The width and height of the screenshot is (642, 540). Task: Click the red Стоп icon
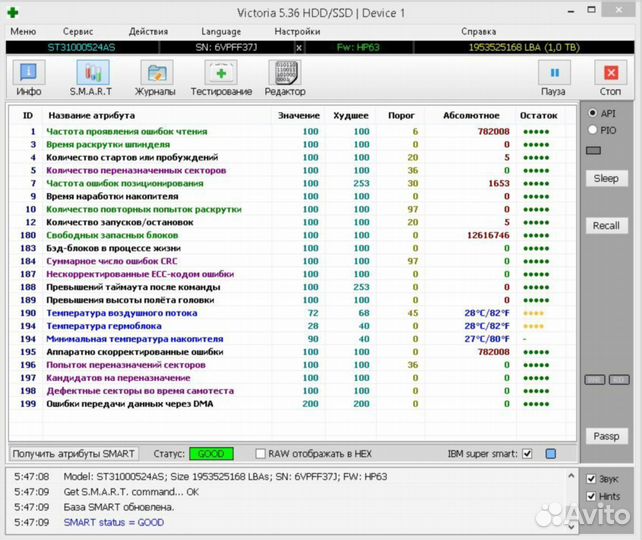(610, 73)
